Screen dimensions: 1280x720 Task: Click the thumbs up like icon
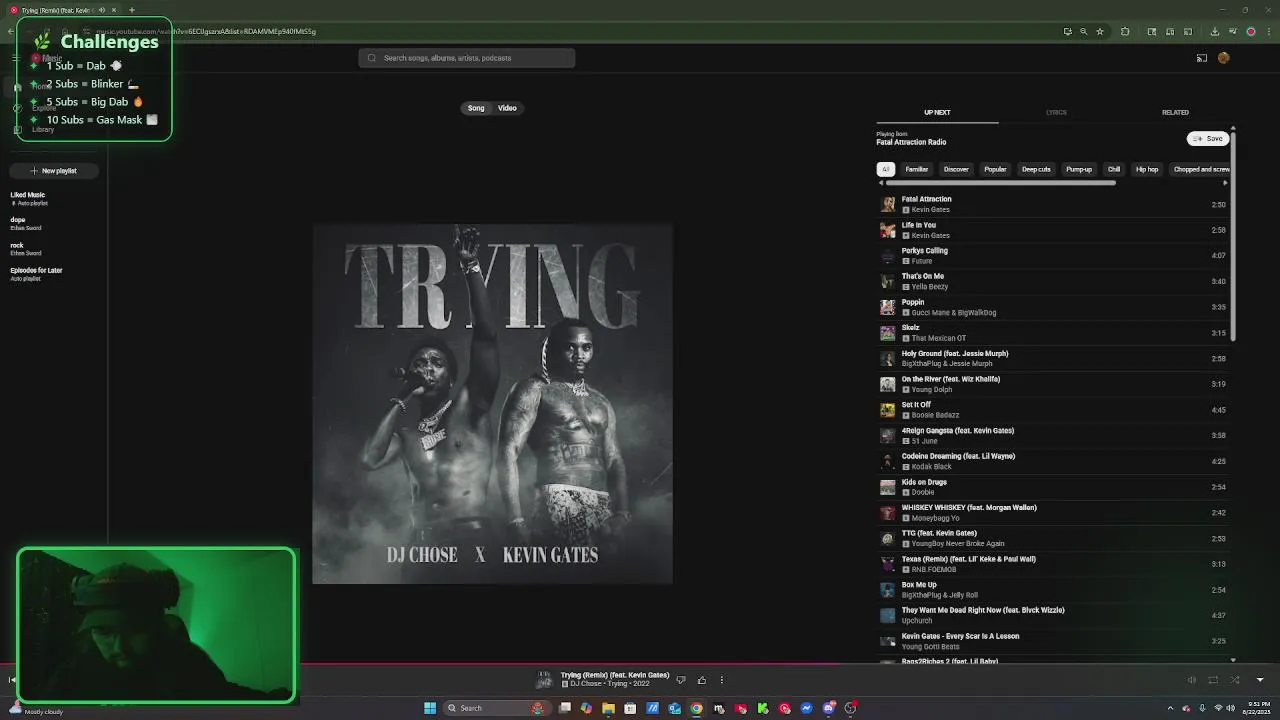(x=702, y=680)
